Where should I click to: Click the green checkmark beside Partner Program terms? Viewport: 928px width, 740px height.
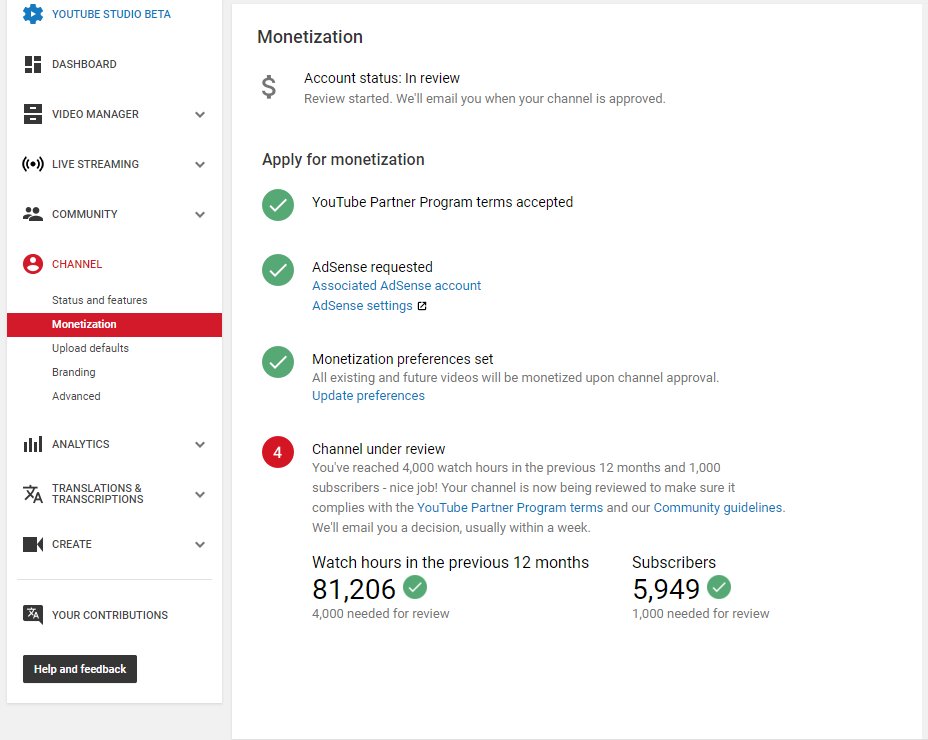coord(278,205)
